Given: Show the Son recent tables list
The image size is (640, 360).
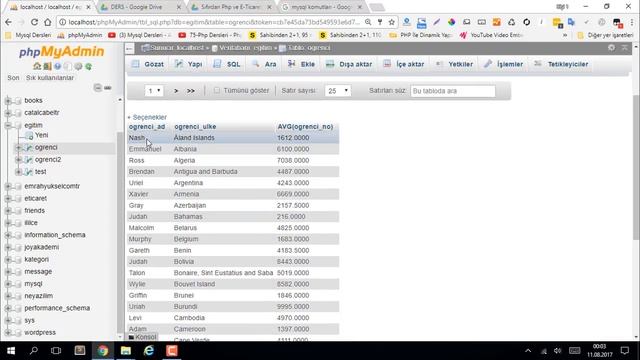Looking at the screenshot, I should tap(13, 78).
